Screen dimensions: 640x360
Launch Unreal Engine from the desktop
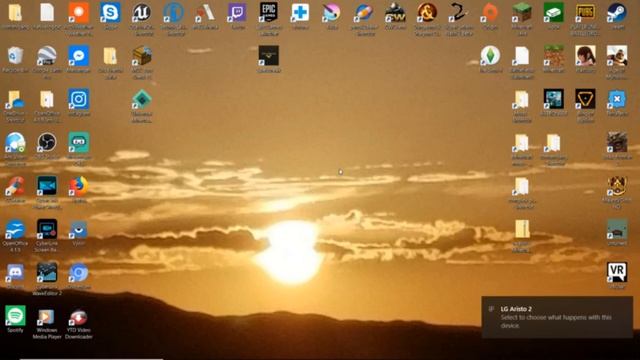tap(142, 13)
